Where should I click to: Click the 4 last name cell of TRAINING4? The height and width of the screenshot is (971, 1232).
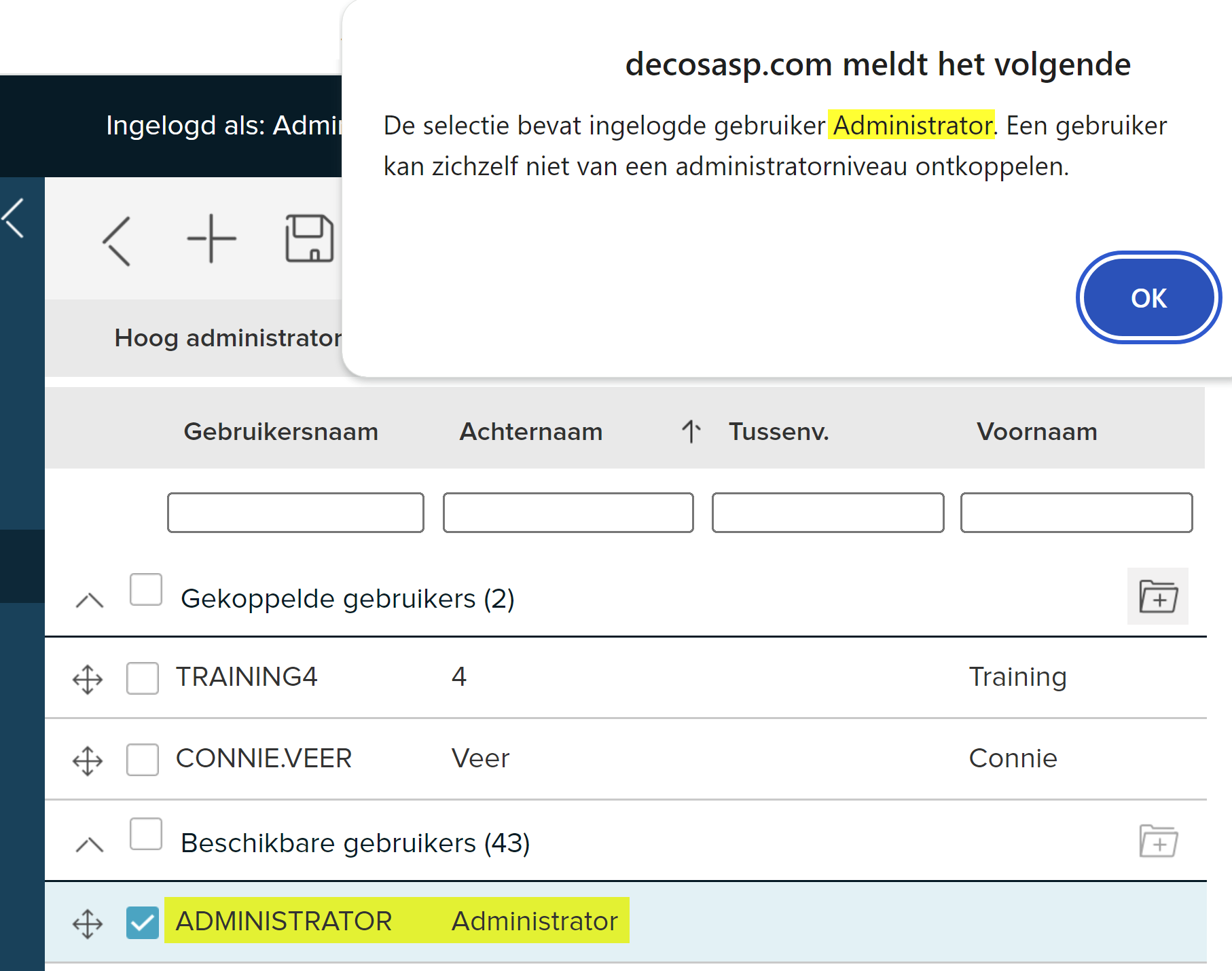point(459,676)
